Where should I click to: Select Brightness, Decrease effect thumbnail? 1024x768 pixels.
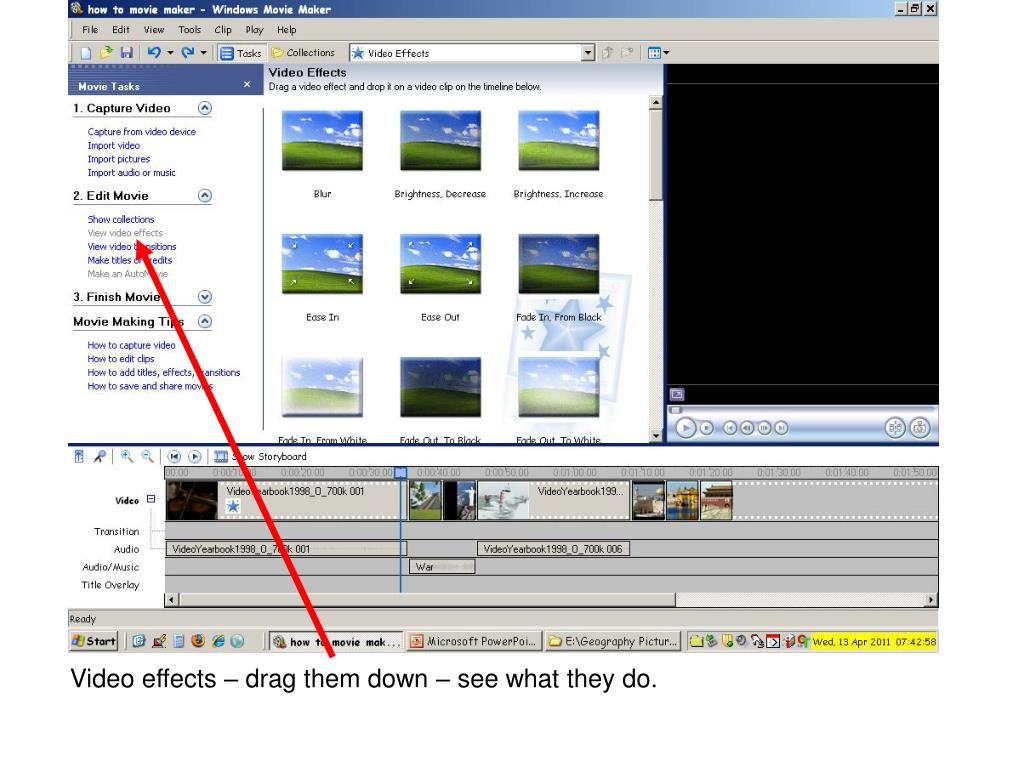tap(440, 140)
